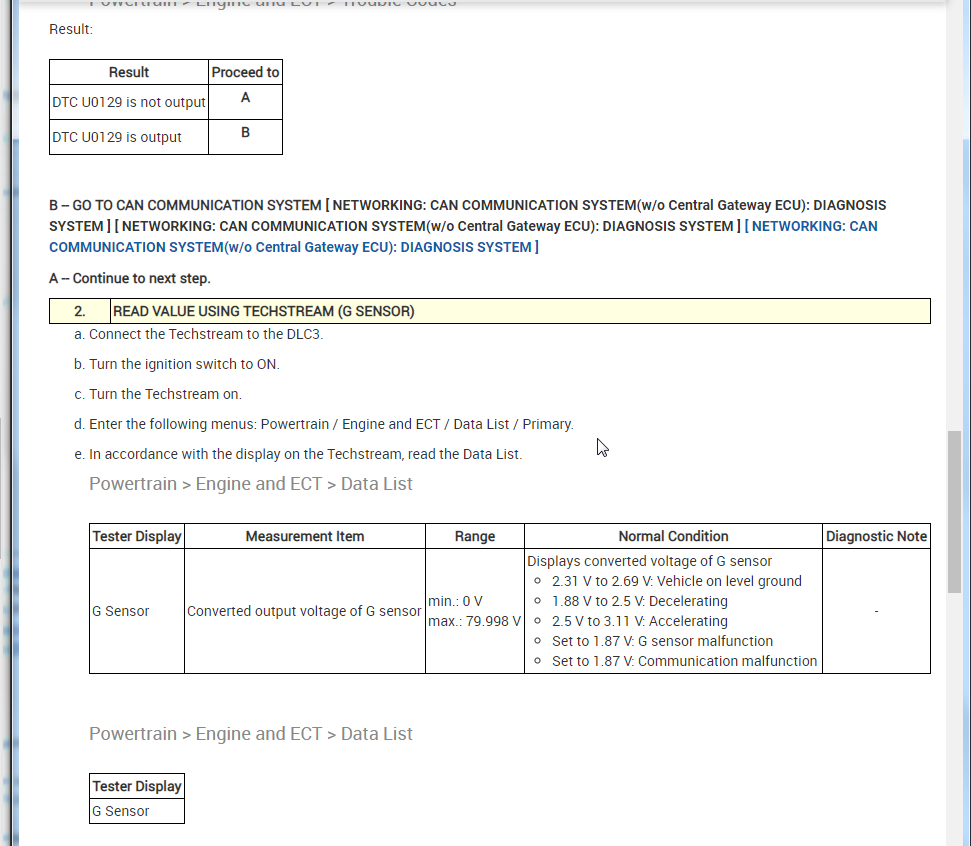Click the 'Diagnostic Note' column header
Image resolution: width=971 pixels, height=846 pixels.
click(876, 536)
